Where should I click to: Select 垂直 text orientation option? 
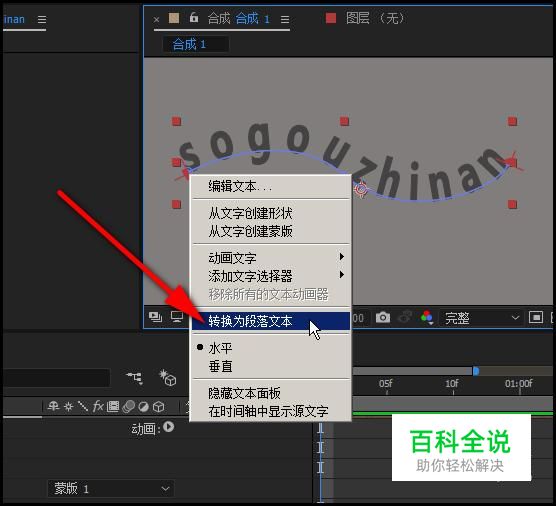[x=271, y=366]
